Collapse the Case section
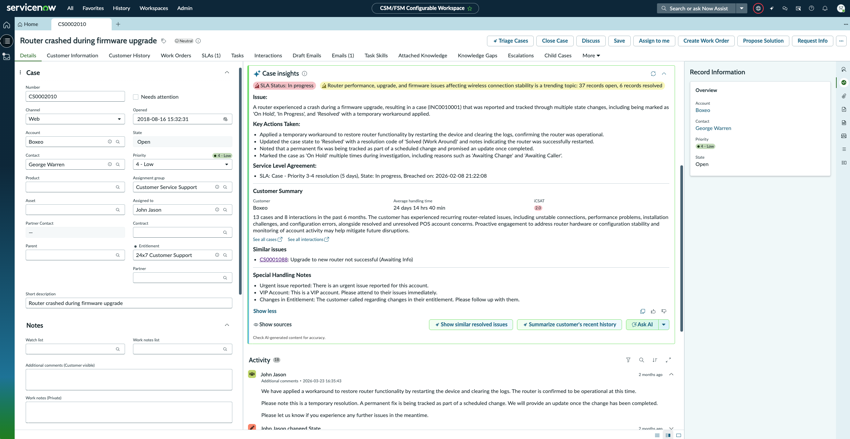Screen dimensions: 850x439 tap(227, 73)
